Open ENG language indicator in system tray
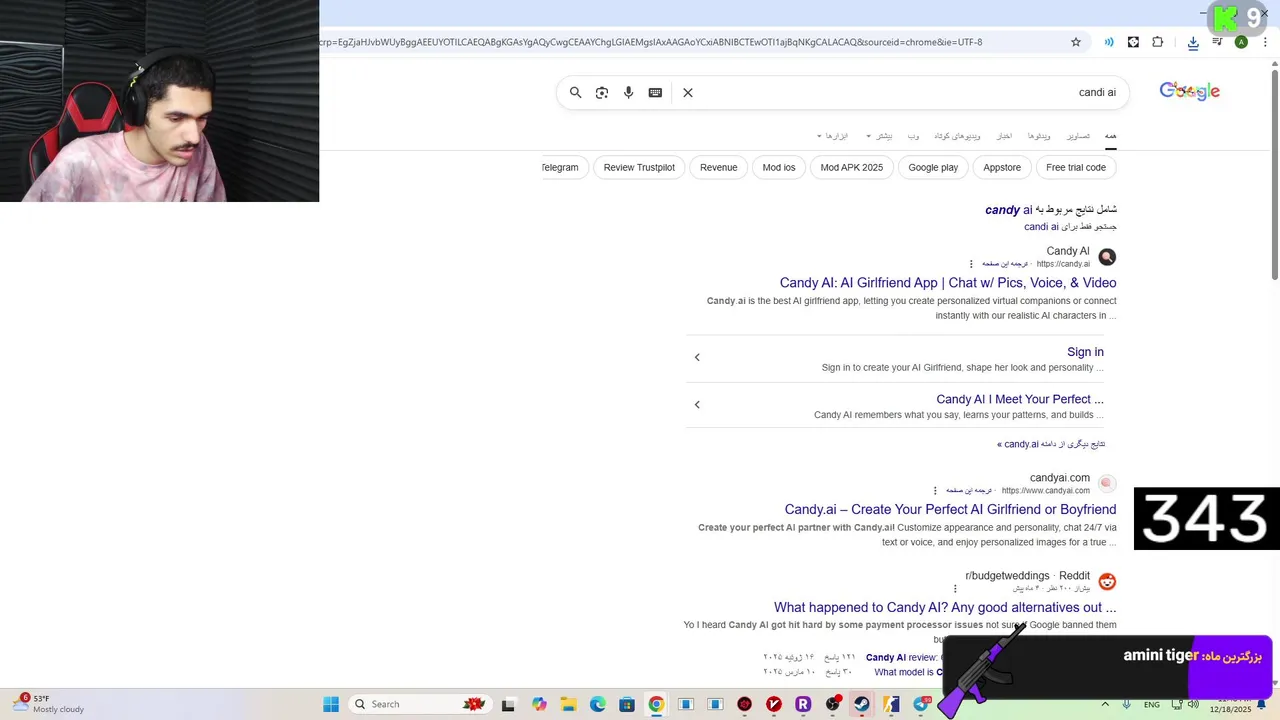The width and height of the screenshot is (1280, 720). [x=1152, y=704]
